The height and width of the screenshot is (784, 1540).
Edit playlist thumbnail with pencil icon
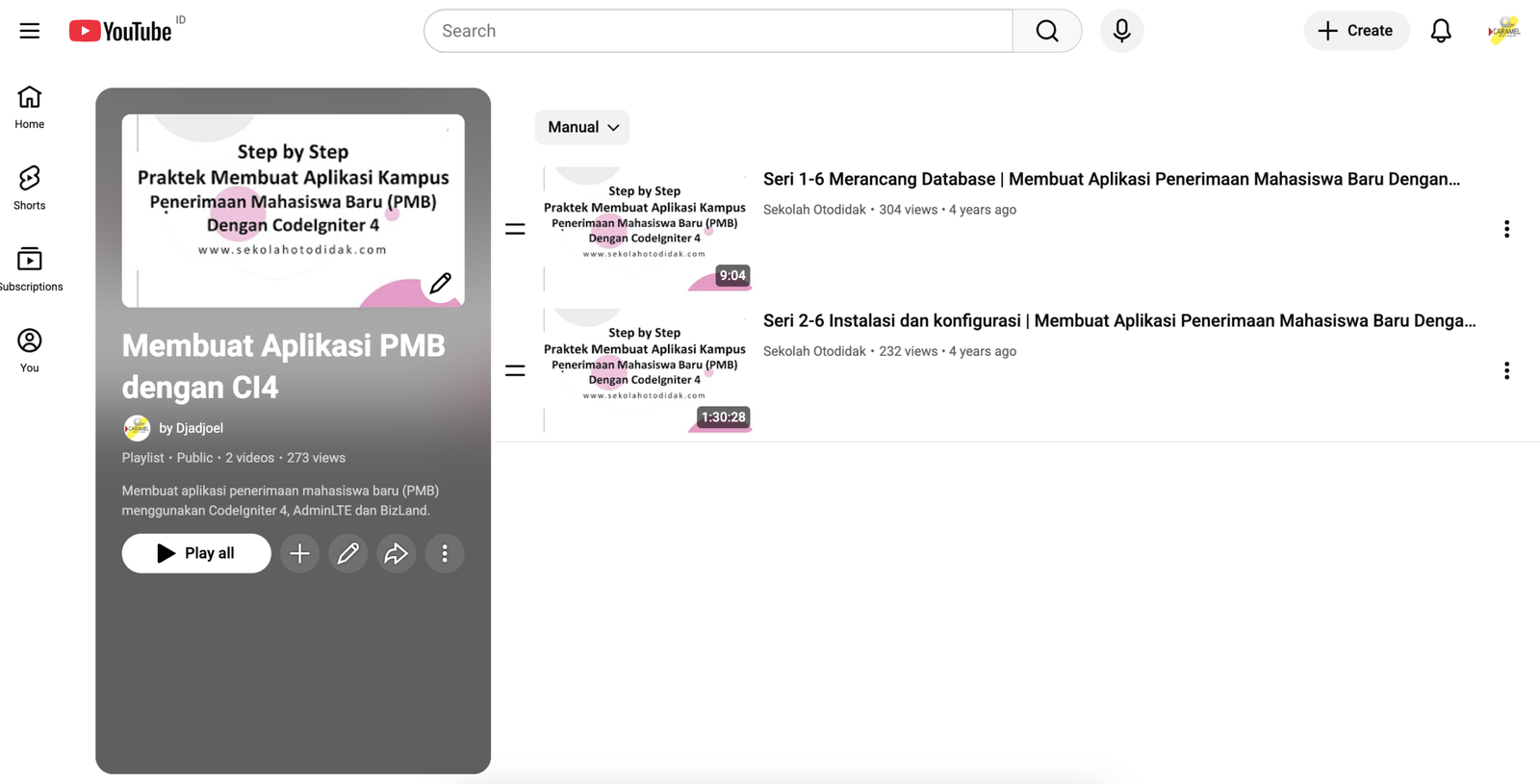[441, 283]
